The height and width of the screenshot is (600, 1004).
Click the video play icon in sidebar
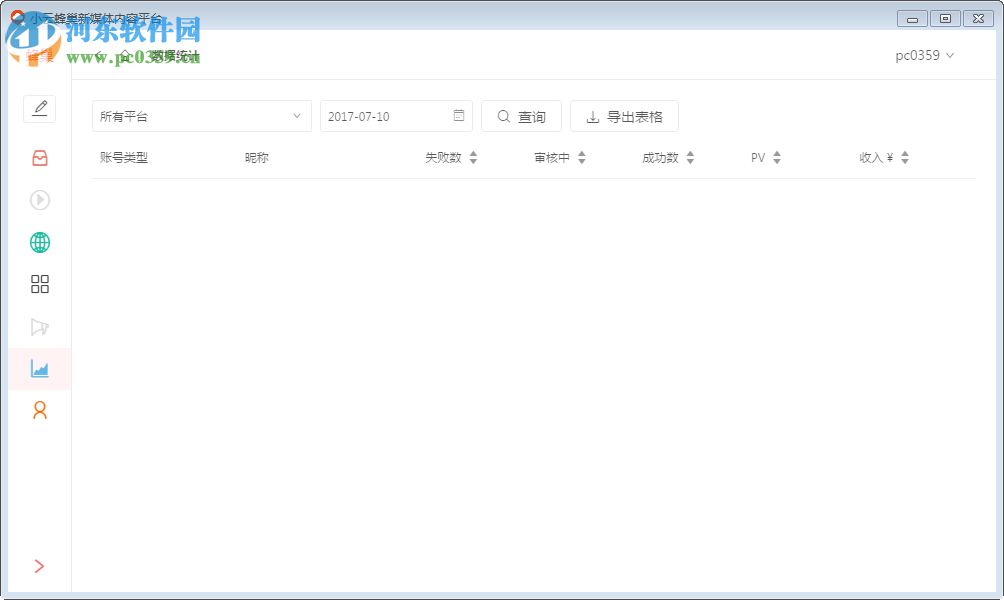[40, 200]
